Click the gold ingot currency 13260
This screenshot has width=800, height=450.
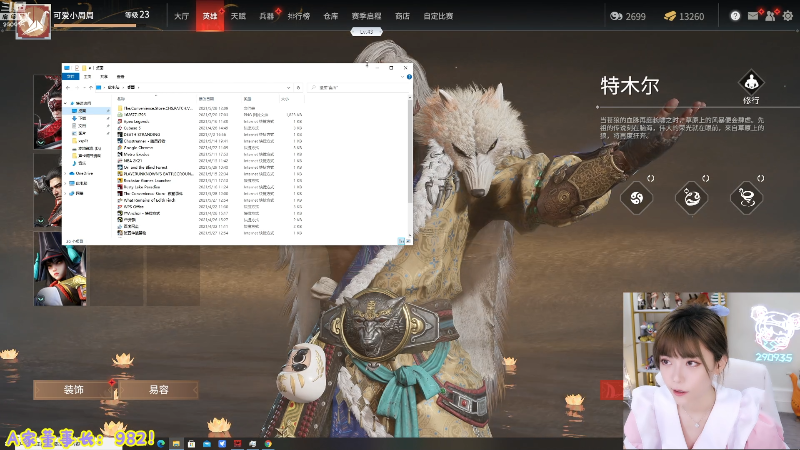(684, 16)
